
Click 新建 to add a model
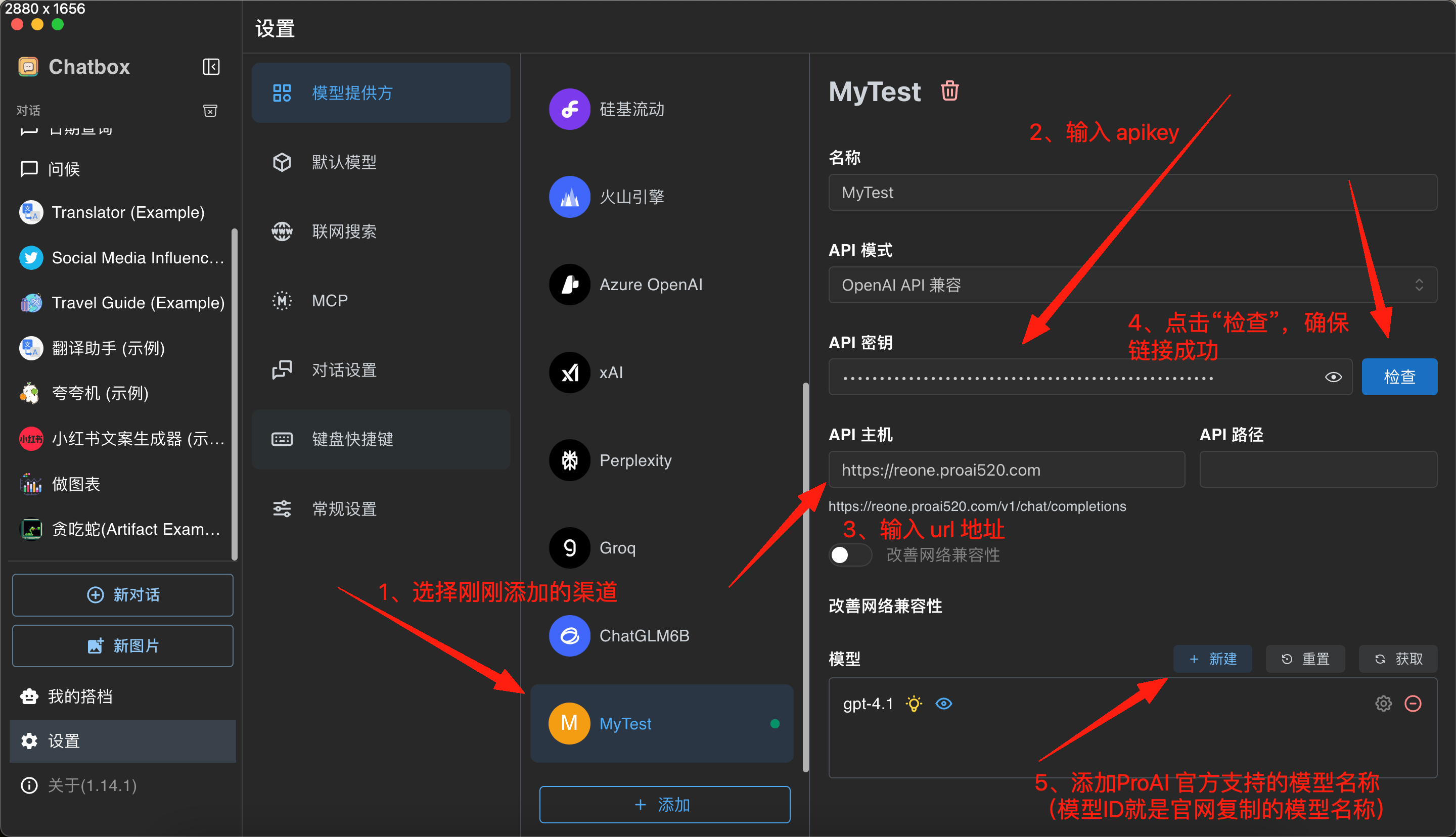(x=1213, y=659)
